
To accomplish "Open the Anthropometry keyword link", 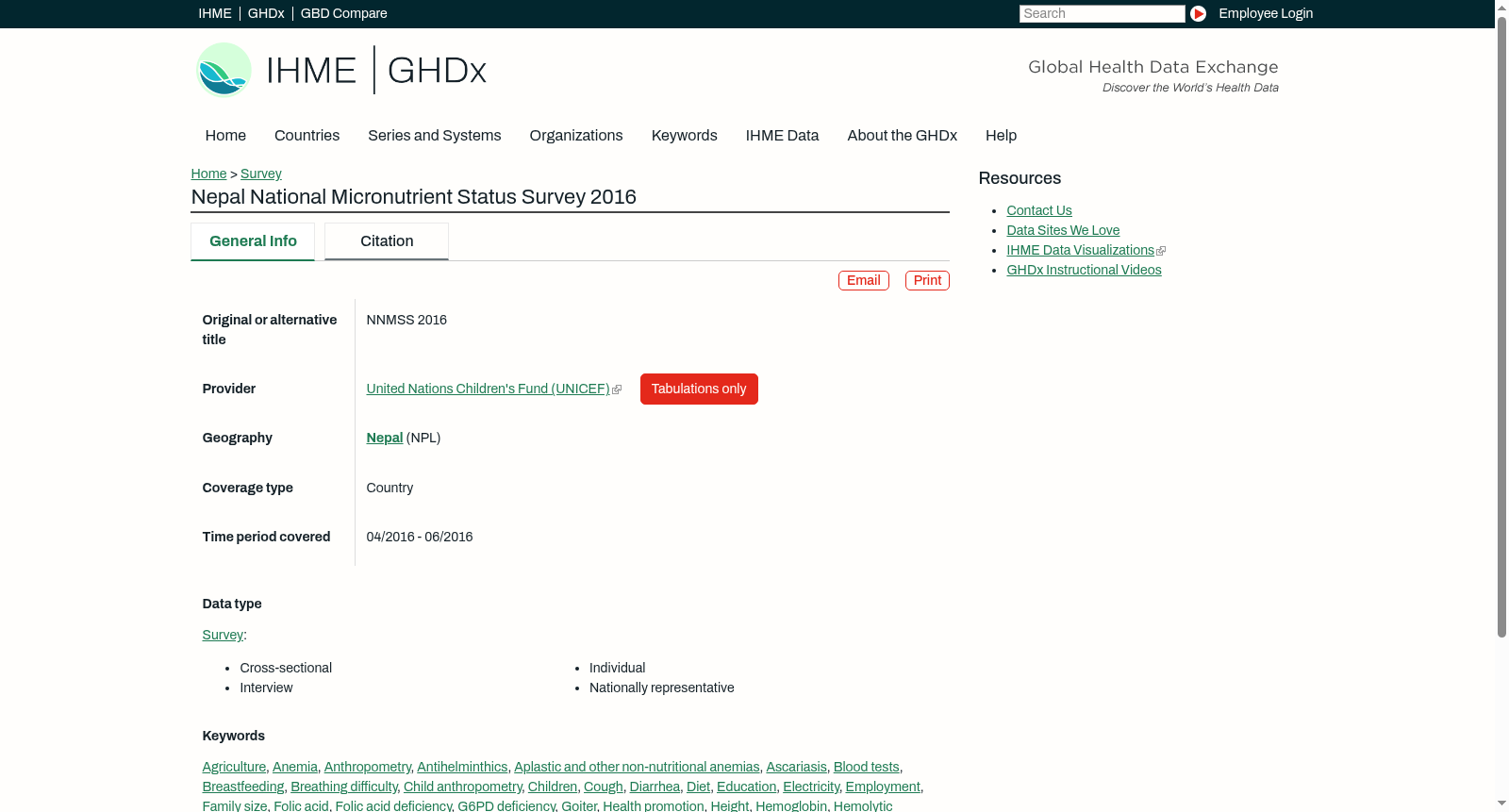I will 368,767.
